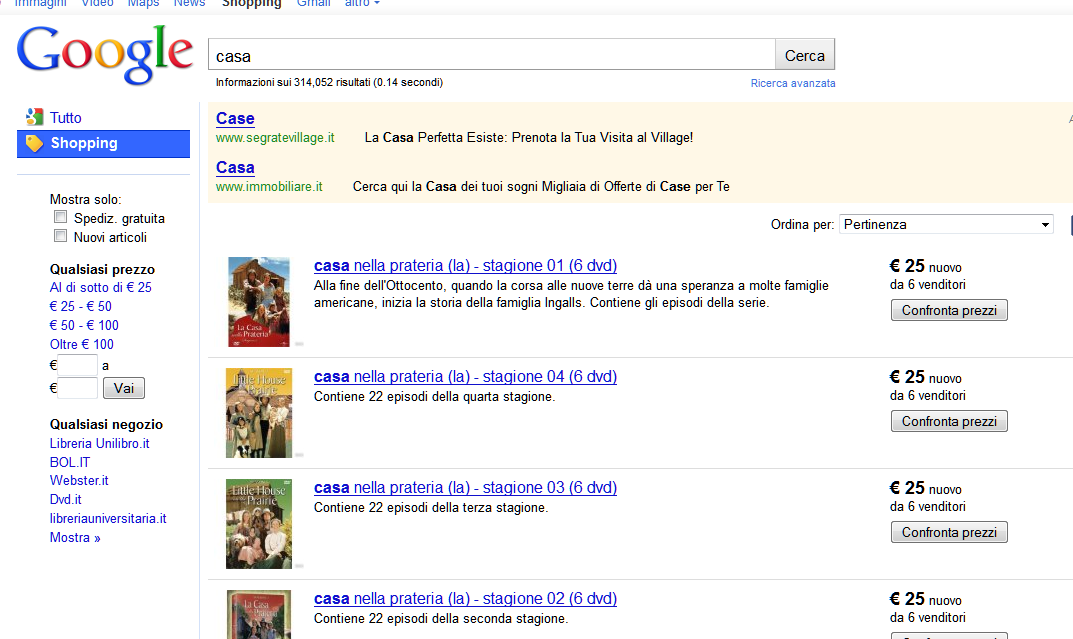Filter price € 50 - € 100
This screenshot has width=1073, height=639.
coord(83,326)
